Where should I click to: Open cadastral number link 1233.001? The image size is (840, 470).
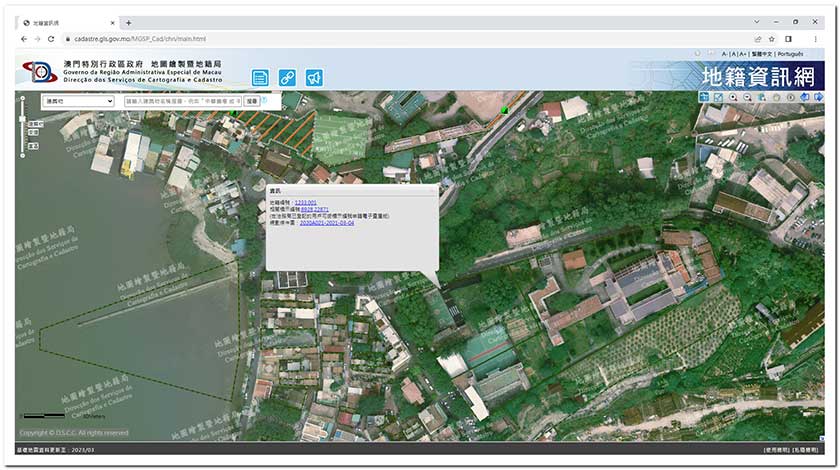[x=306, y=203]
